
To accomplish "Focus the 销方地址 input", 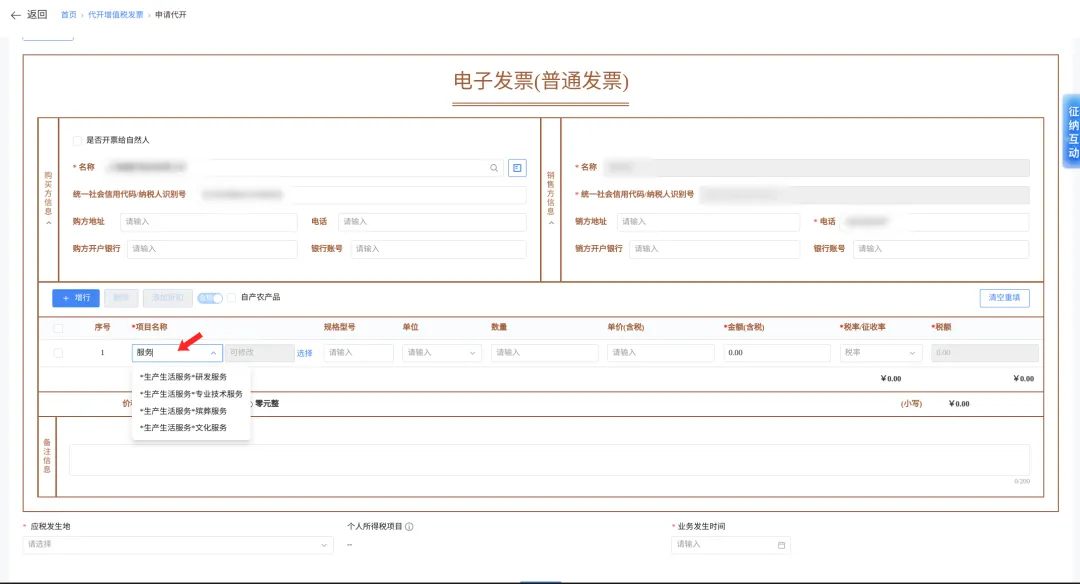I will pyautogui.click(x=708, y=222).
